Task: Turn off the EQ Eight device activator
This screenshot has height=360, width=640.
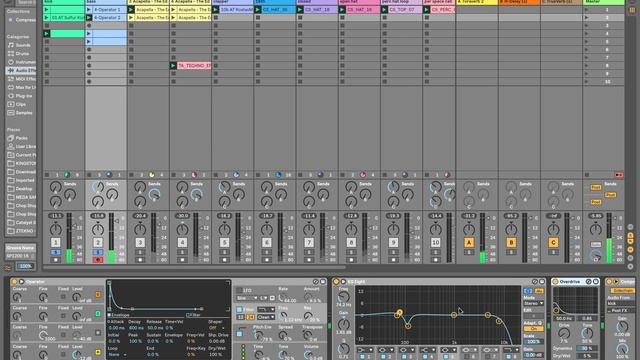Action: [336, 282]
